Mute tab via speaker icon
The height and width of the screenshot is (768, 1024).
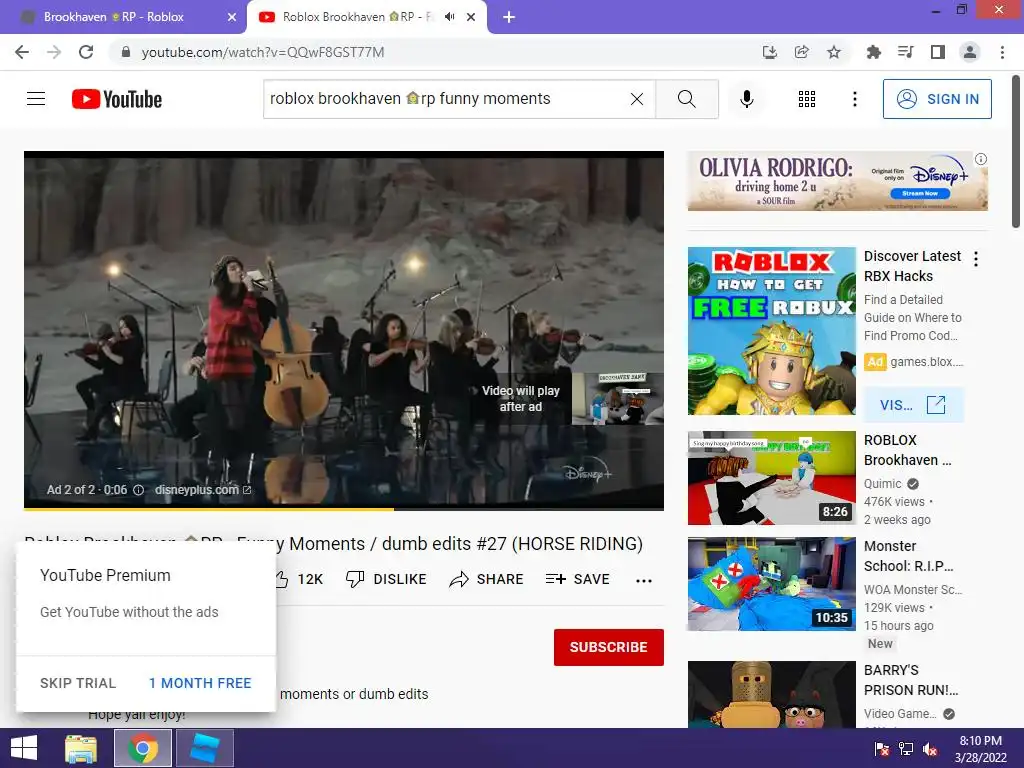[x=449, y=17]
